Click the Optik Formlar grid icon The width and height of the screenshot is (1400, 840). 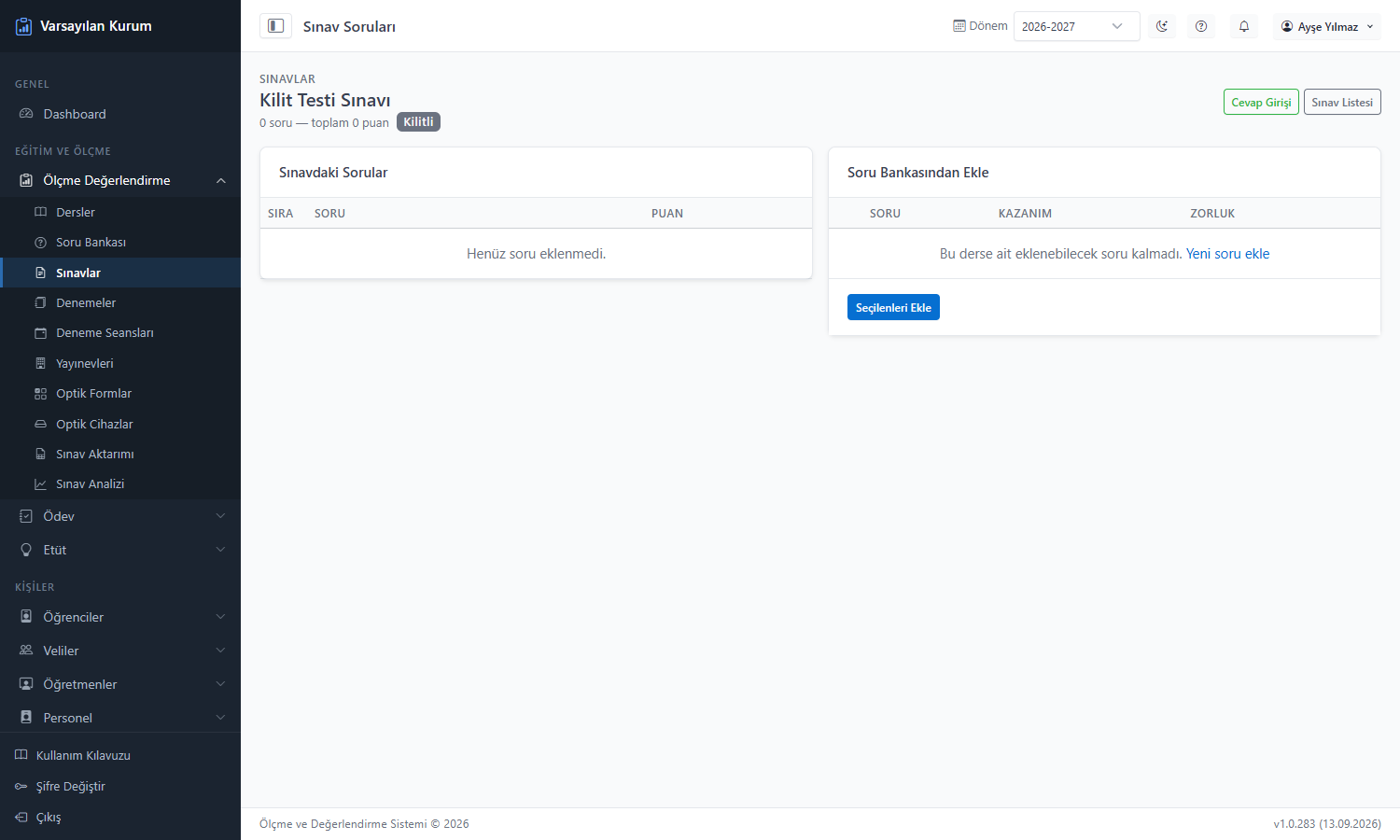pyautogui.click(x=40, y=394)
